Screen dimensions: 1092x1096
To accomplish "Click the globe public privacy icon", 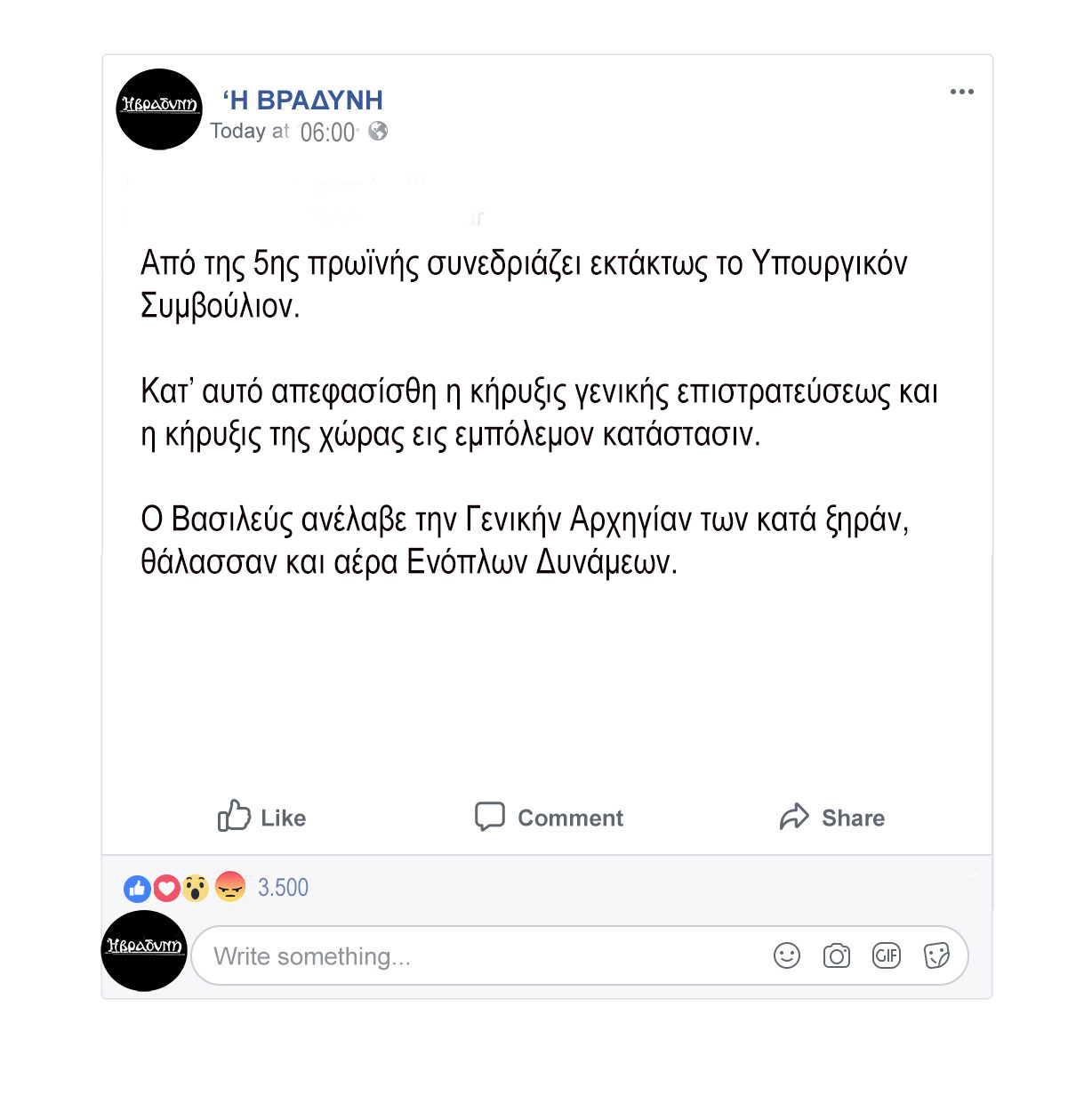I will click(x=378, y=131).
